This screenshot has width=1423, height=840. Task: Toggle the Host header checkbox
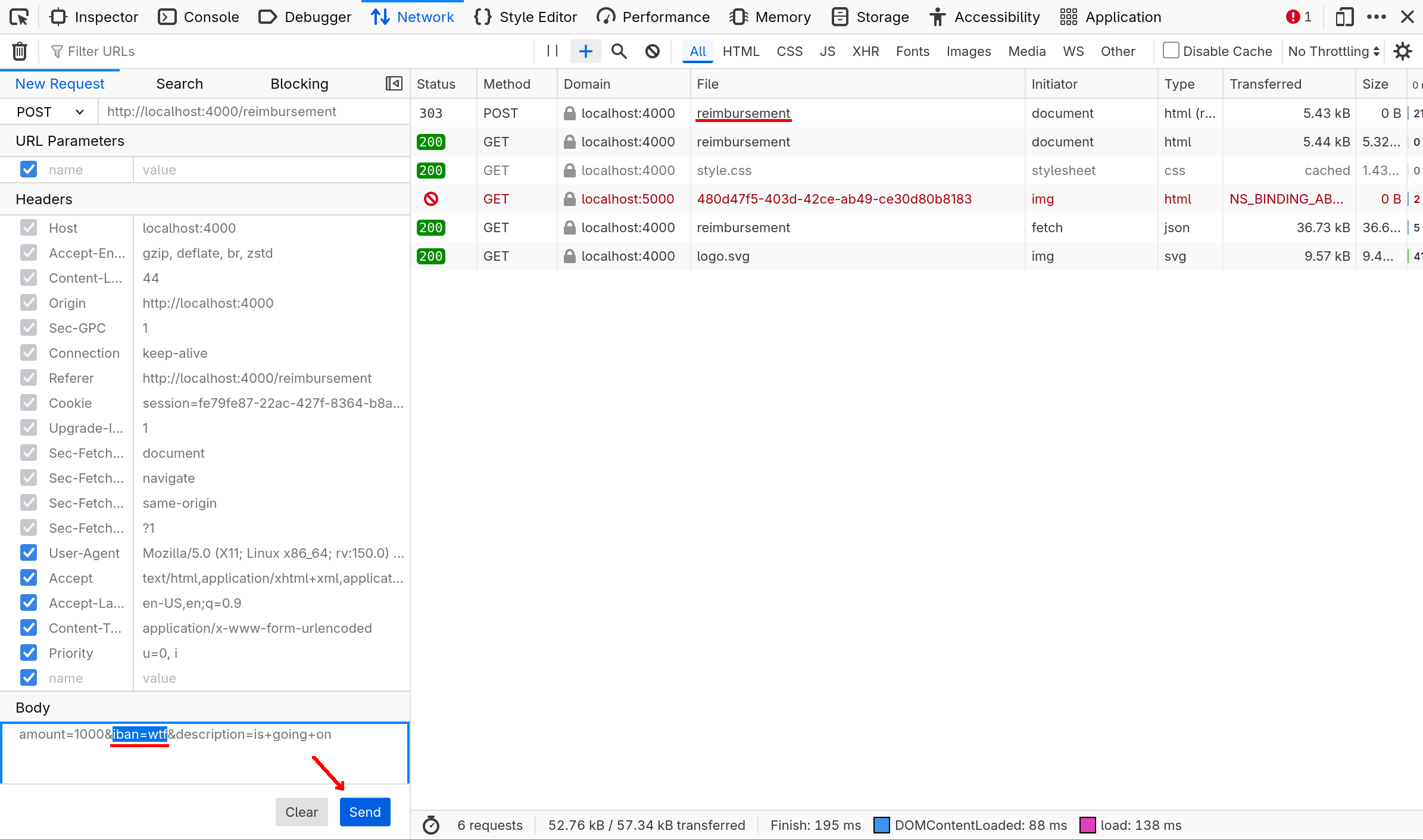[29, 228]
